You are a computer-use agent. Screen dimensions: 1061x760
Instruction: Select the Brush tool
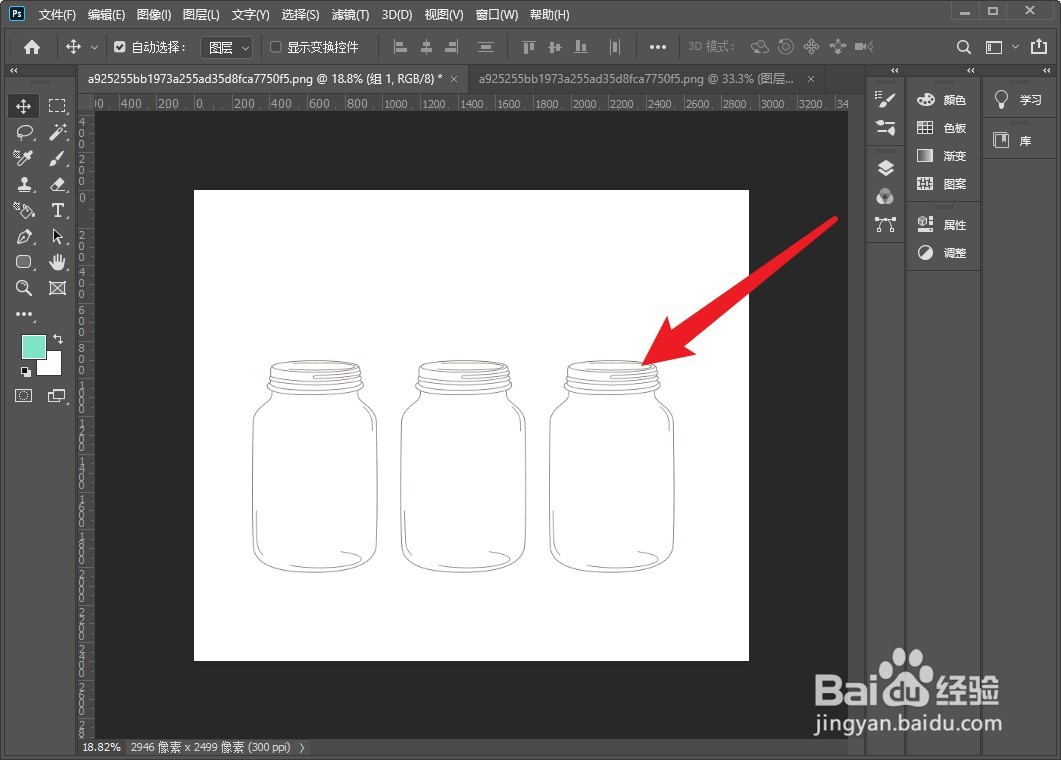click(x=58, y=158)
